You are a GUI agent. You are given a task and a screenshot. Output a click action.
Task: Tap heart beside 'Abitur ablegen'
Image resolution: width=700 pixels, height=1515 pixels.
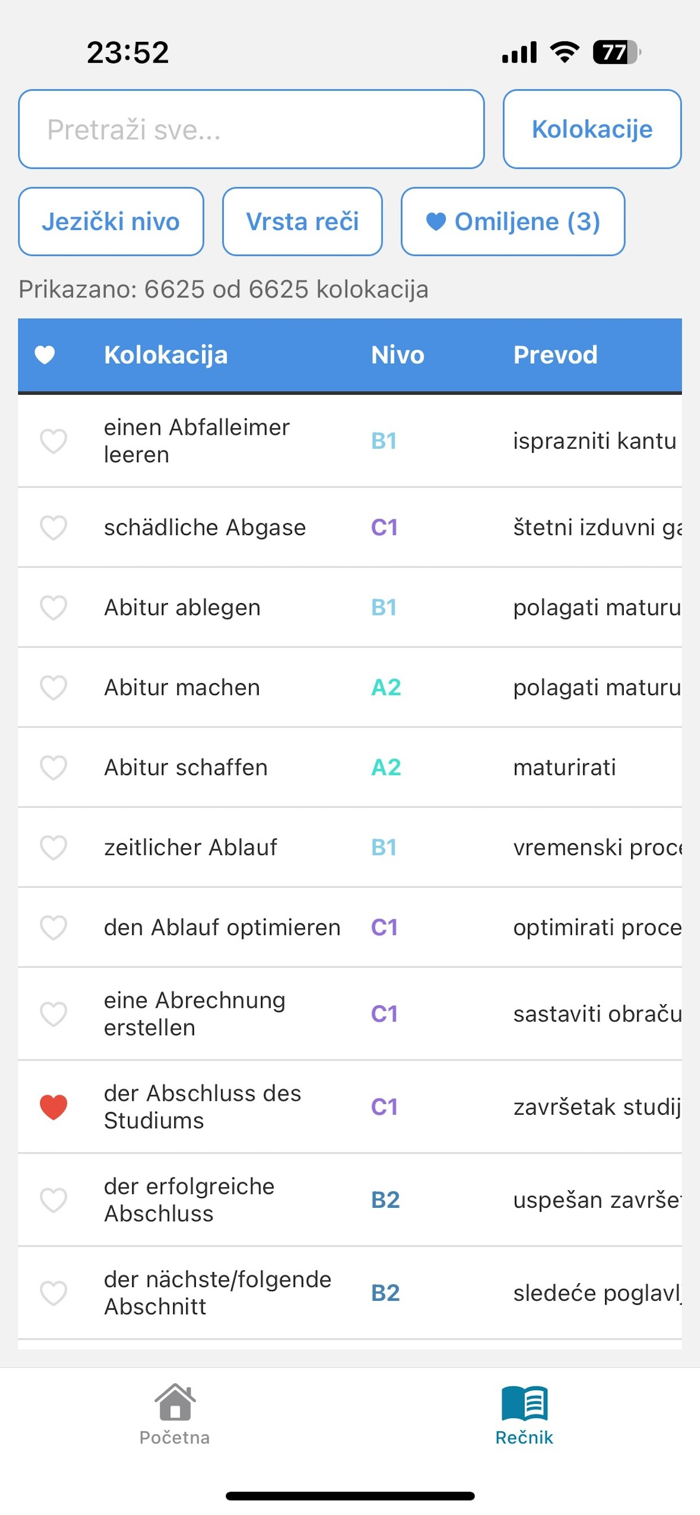53,607
